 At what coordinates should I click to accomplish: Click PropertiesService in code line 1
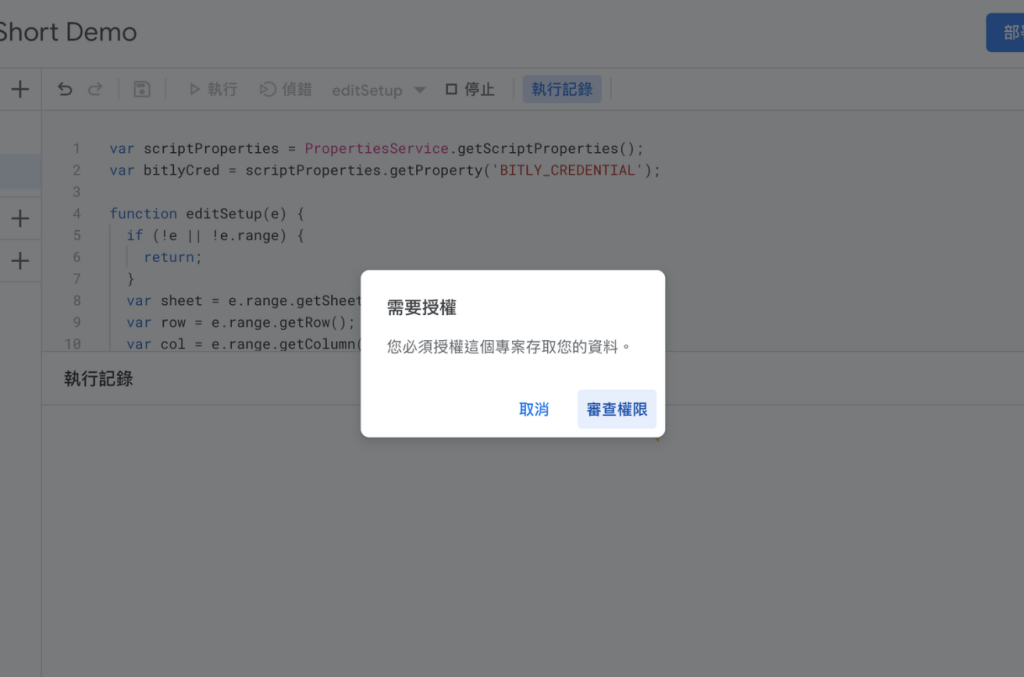pyautogui.click(x=376, y=148)
